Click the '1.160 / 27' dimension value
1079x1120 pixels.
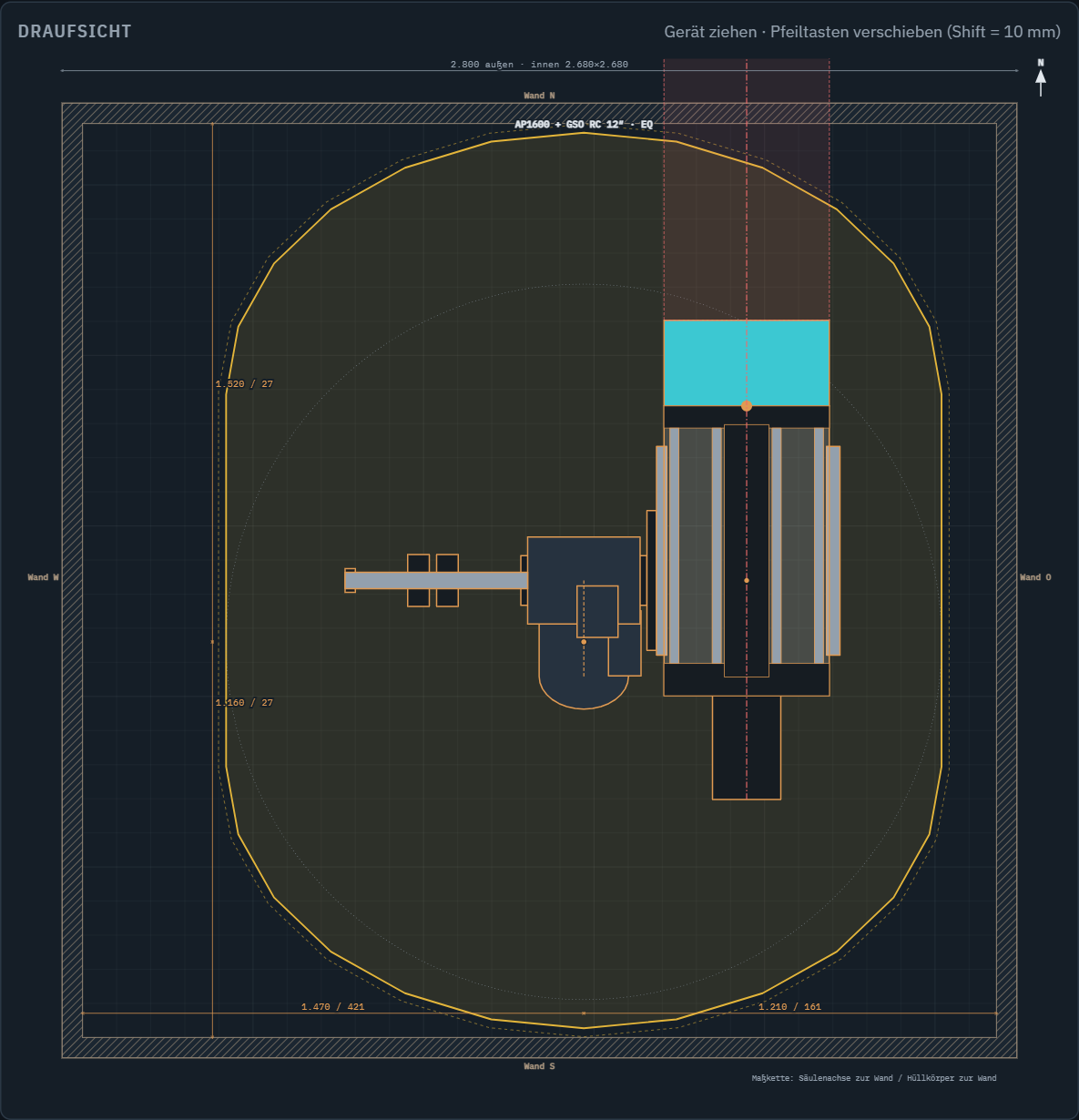coord(244,703)
